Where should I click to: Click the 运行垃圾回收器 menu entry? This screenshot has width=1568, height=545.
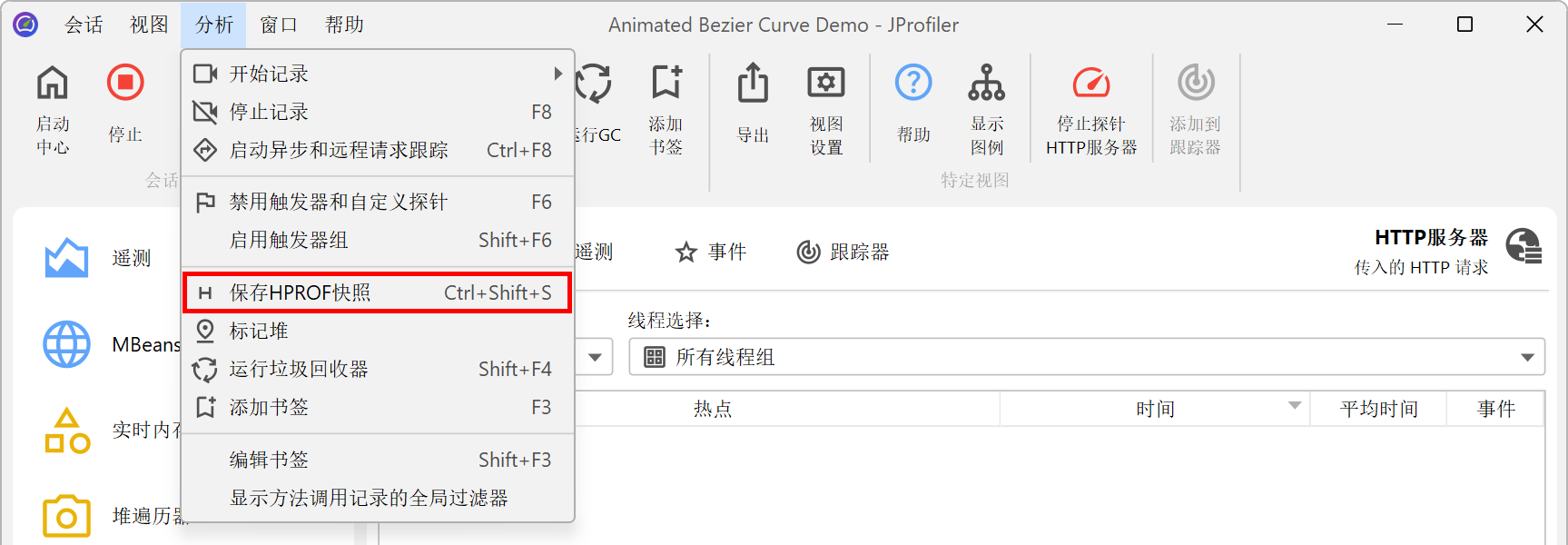[x=378, y=369]
